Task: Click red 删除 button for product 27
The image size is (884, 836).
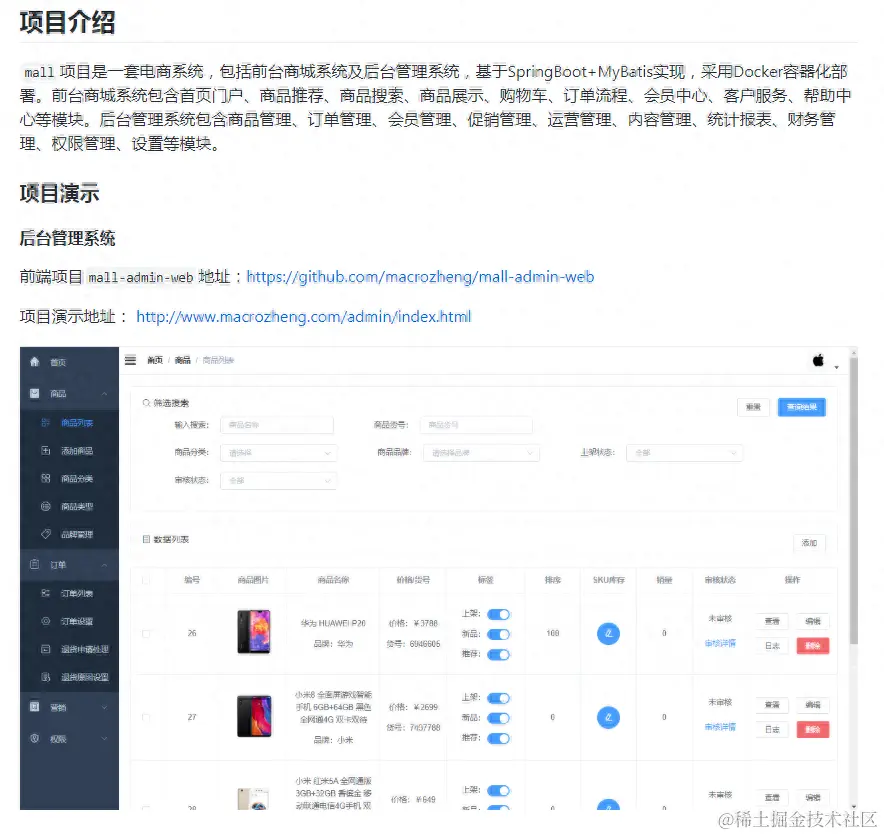Action: coord(813,729)
